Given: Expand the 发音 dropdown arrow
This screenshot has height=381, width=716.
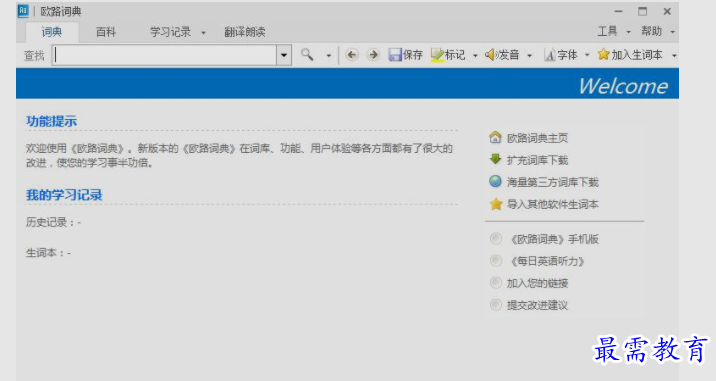Looking at the screenshot, I should pos(529,56).
